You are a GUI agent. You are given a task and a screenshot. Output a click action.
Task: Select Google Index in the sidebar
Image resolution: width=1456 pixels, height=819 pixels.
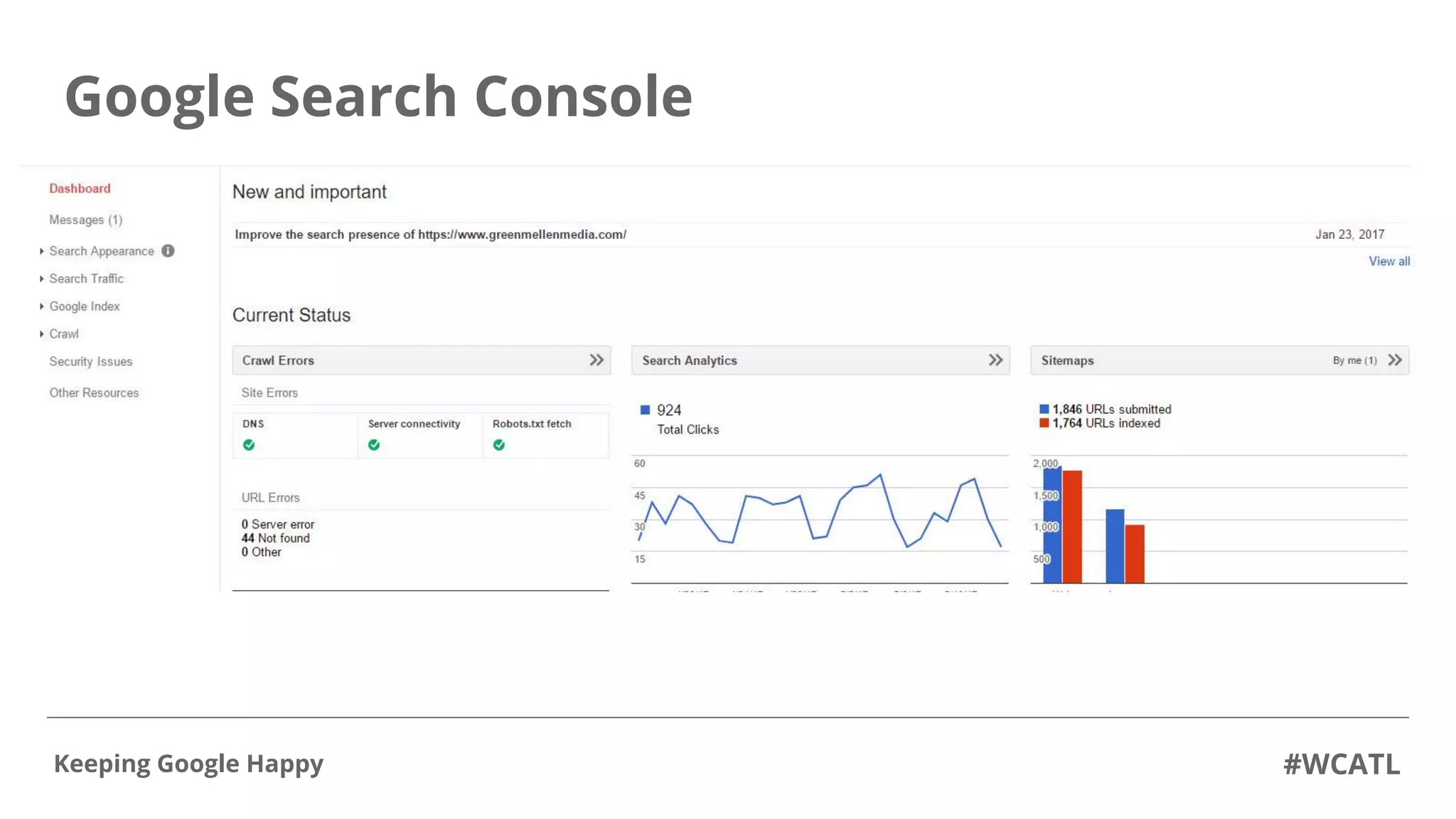coord(85,306)
